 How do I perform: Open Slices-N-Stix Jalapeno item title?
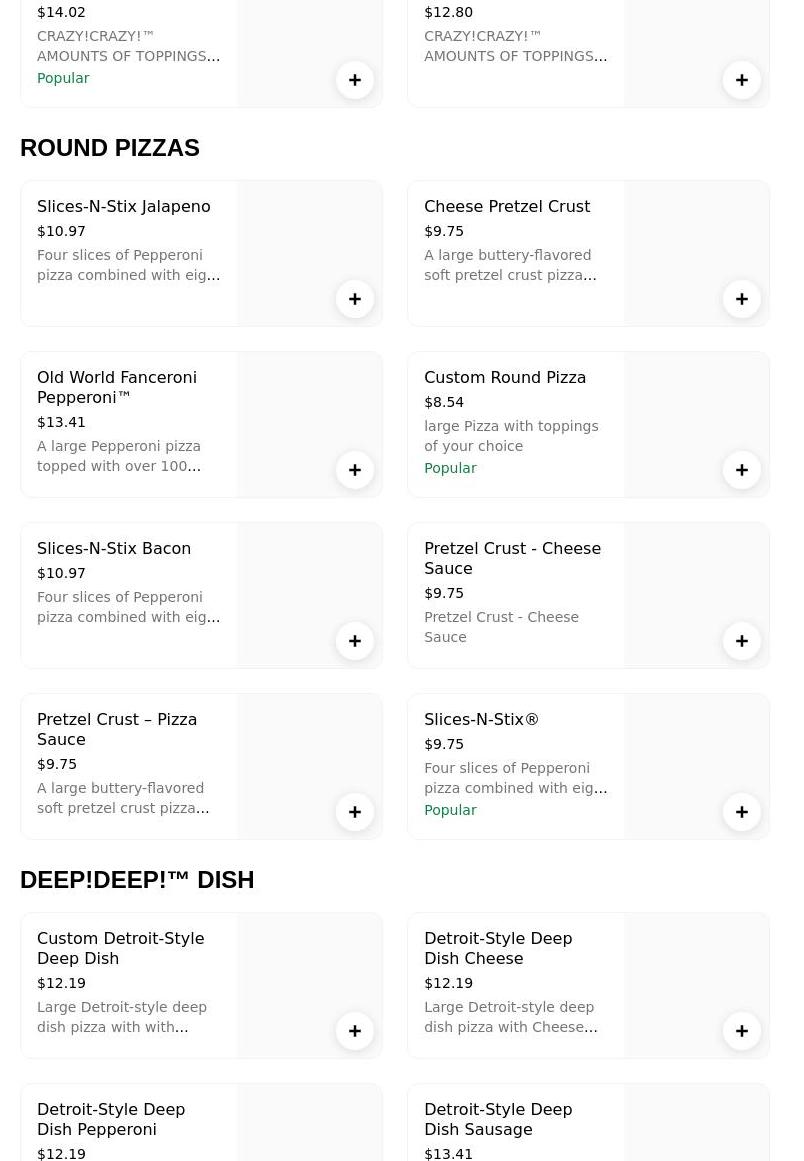[124, 207]
